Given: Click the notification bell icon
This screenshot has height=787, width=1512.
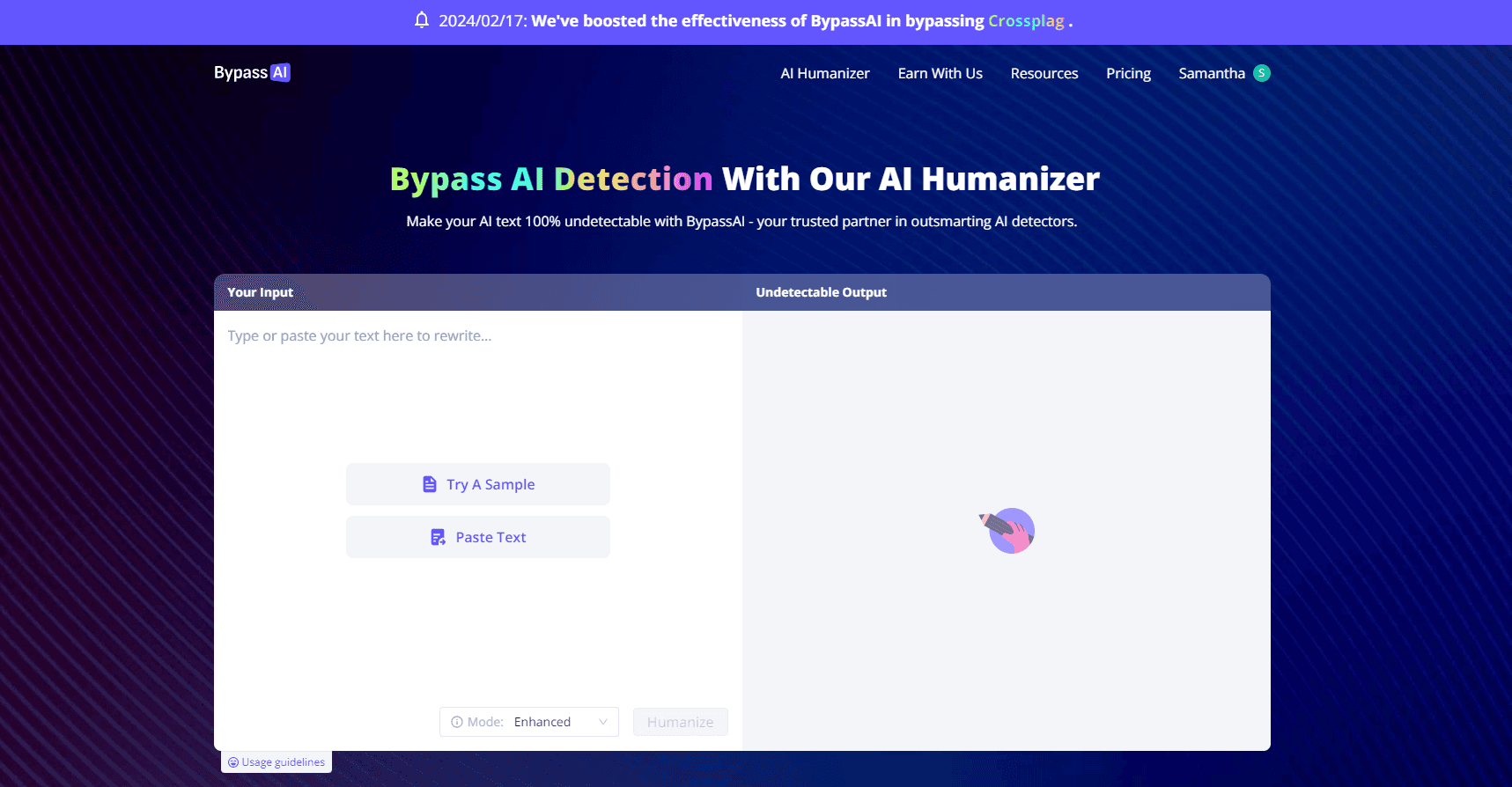Looking at the screenshot, I should [422, 20].
